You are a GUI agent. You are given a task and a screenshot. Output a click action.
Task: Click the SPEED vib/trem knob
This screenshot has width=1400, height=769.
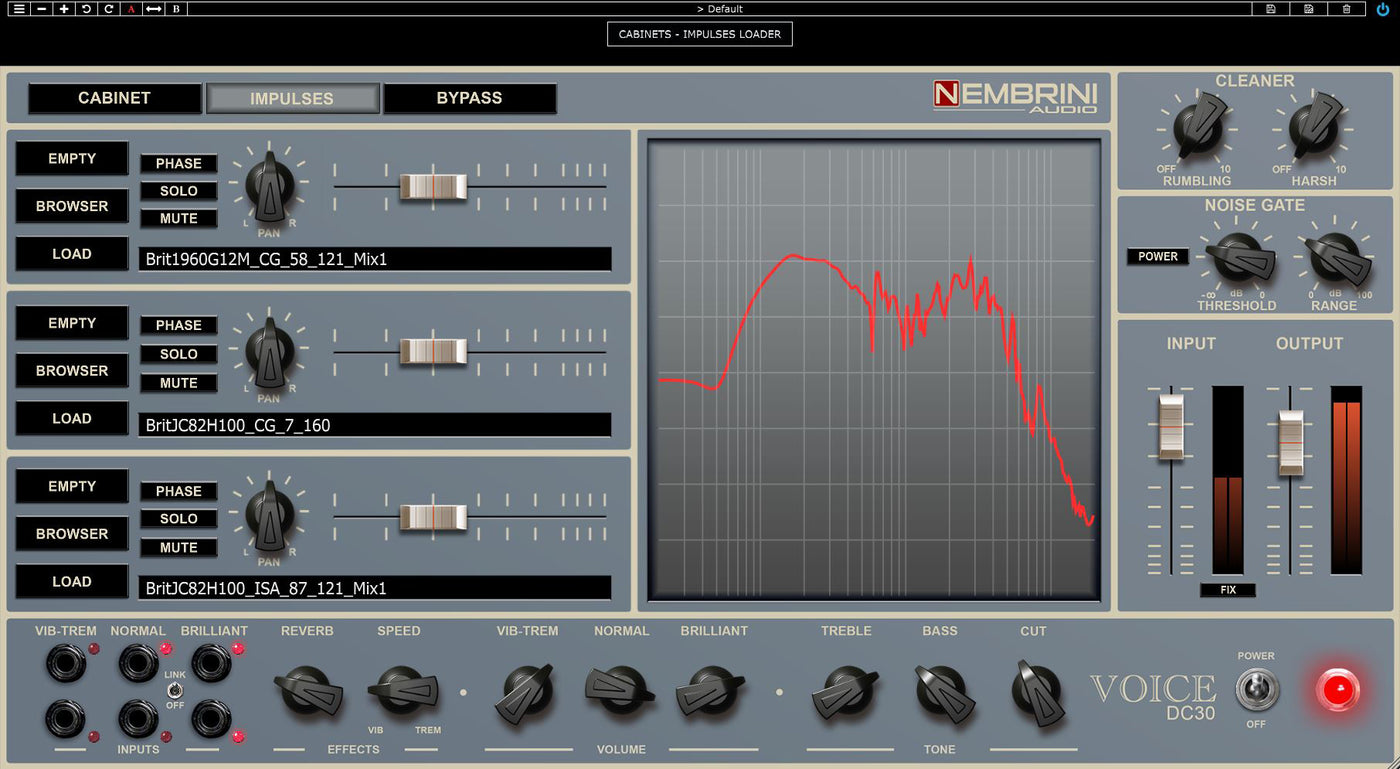[401, 691]
